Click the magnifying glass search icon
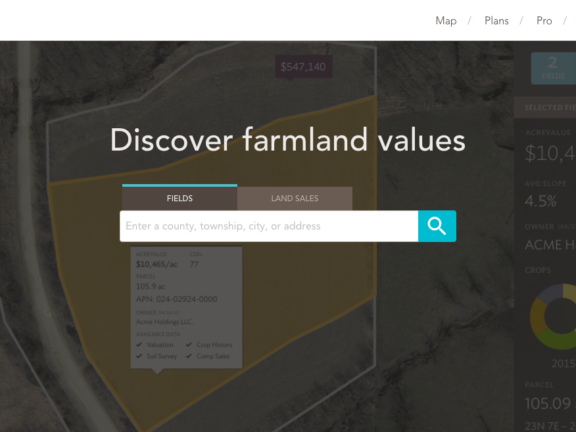This screenshot has width=576, height=432. pos(437,226)
